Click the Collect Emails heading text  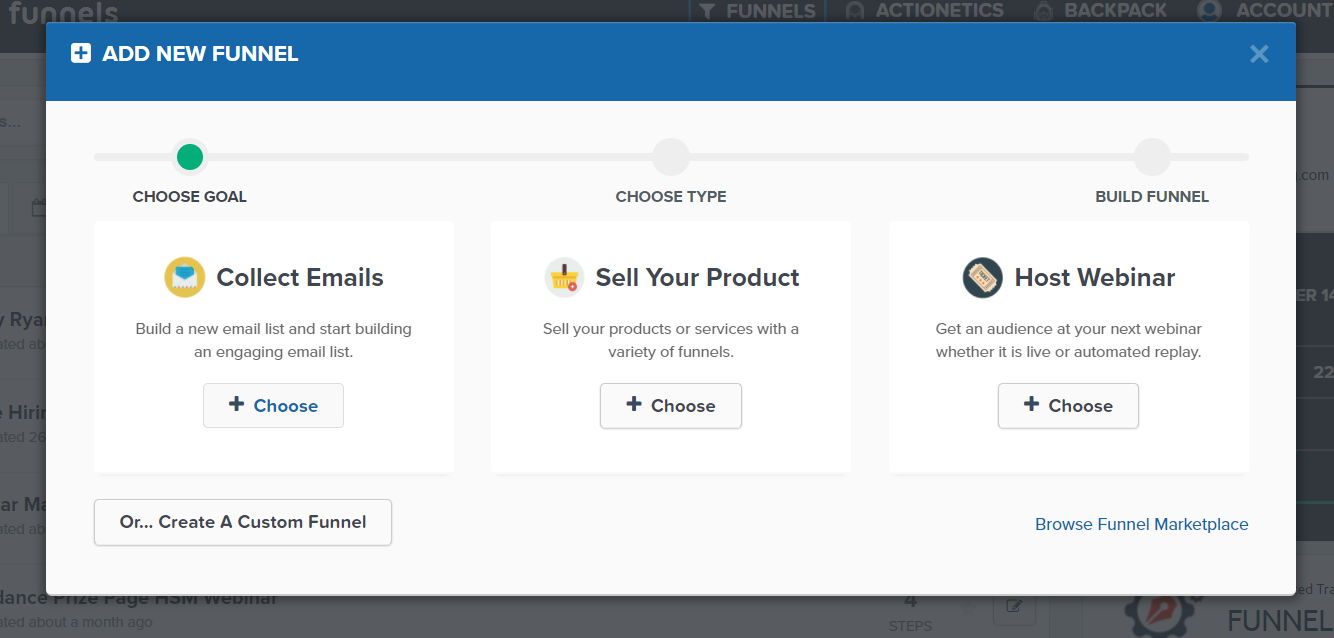300,277
